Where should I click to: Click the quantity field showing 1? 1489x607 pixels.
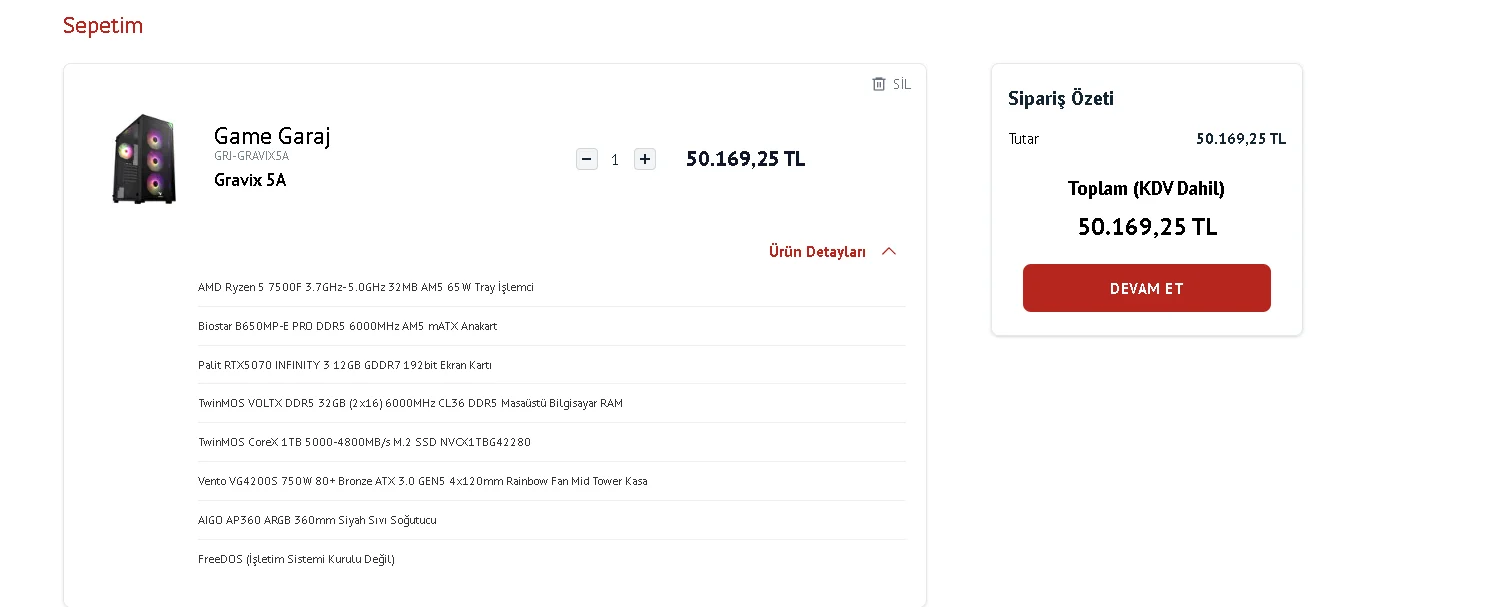tap(615, 160)
